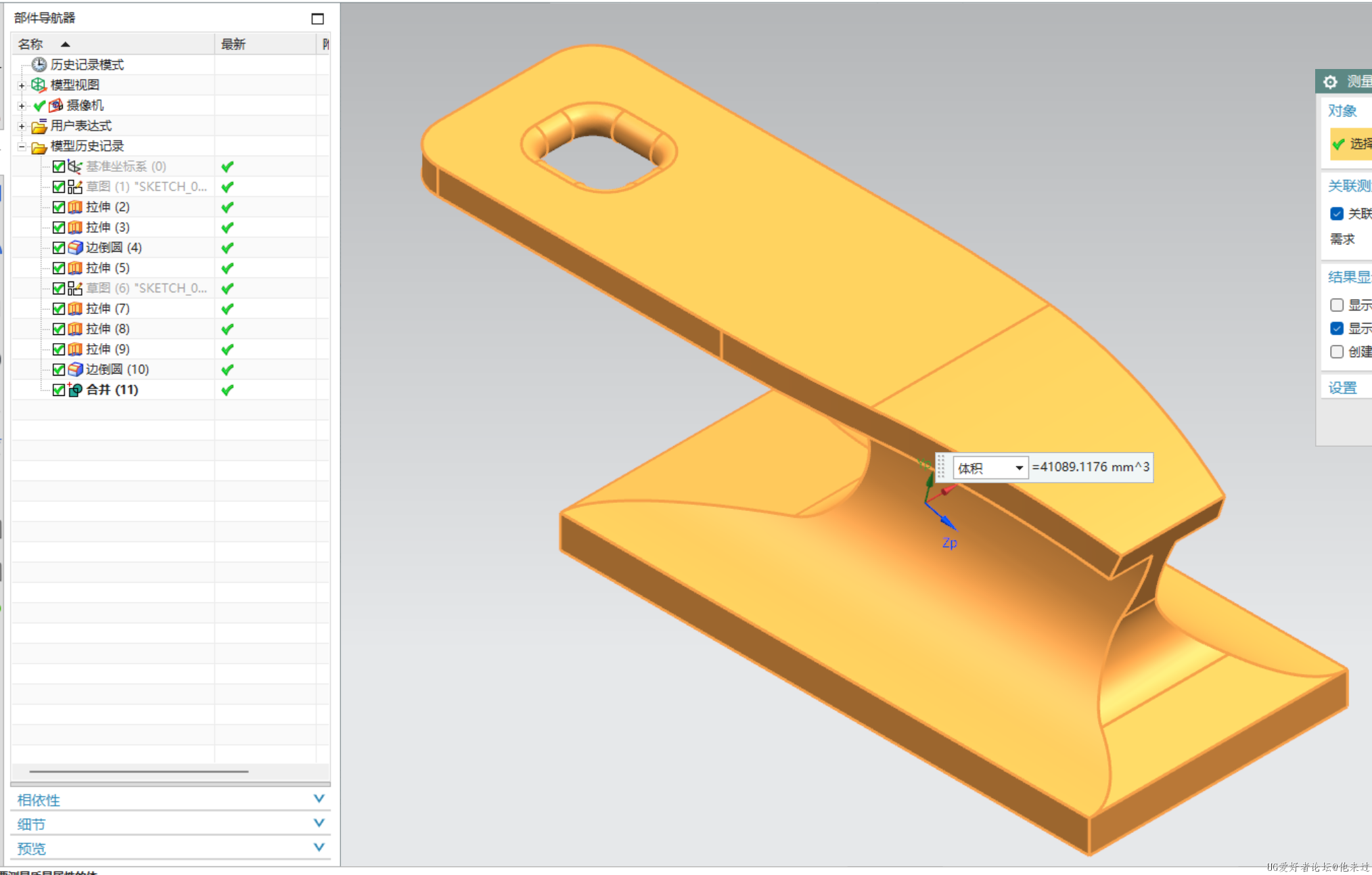Click the Edge Blend 边倒圆 (10) icon
Viewport: 1372px width, 875px height.
coord(74,369)
